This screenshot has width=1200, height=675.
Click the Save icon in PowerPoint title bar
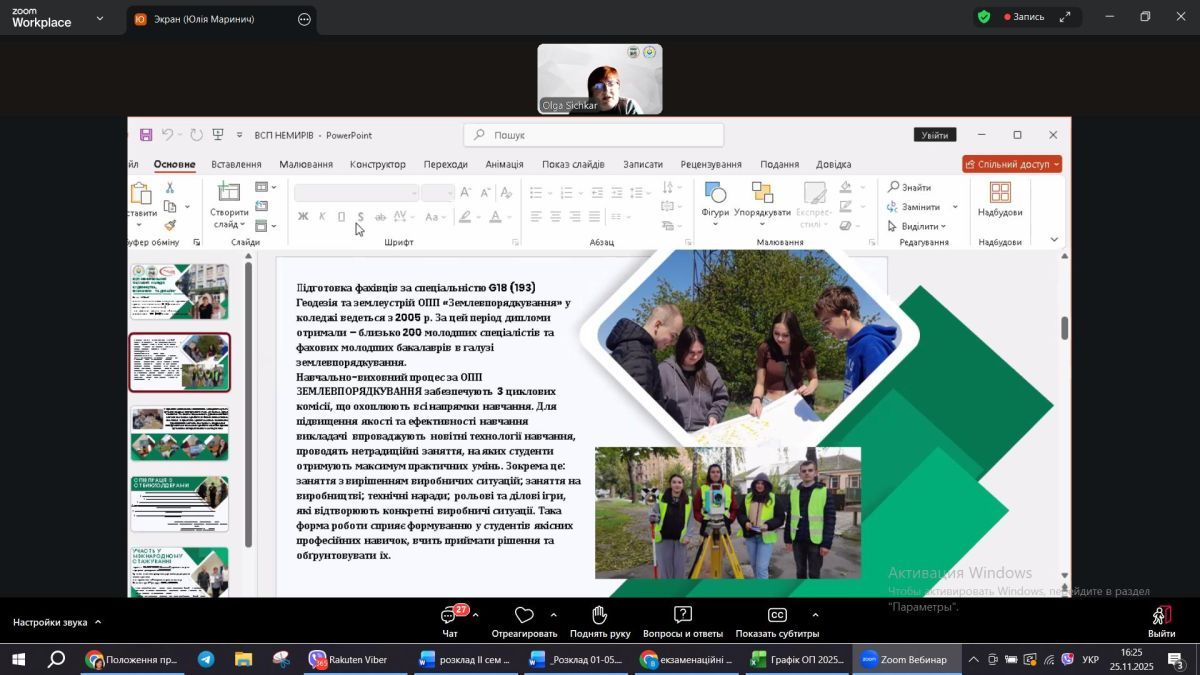pos(146,135)
